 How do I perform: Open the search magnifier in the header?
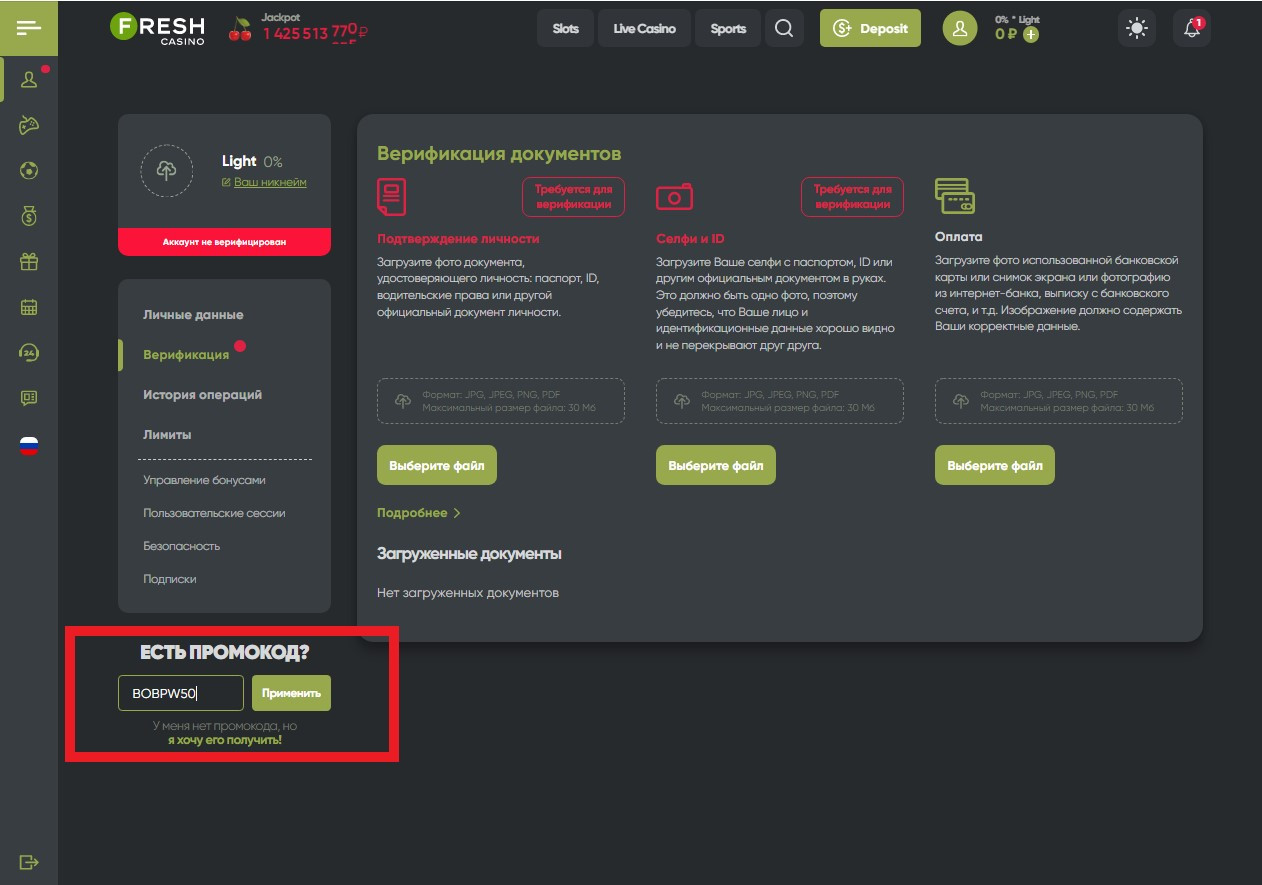click(x=784, y=29)
